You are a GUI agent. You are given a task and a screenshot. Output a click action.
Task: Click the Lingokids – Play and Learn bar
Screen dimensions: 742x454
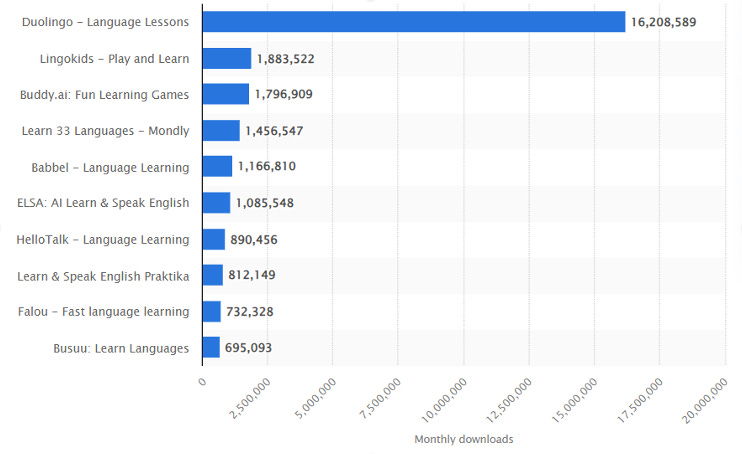tap(227, 59)
